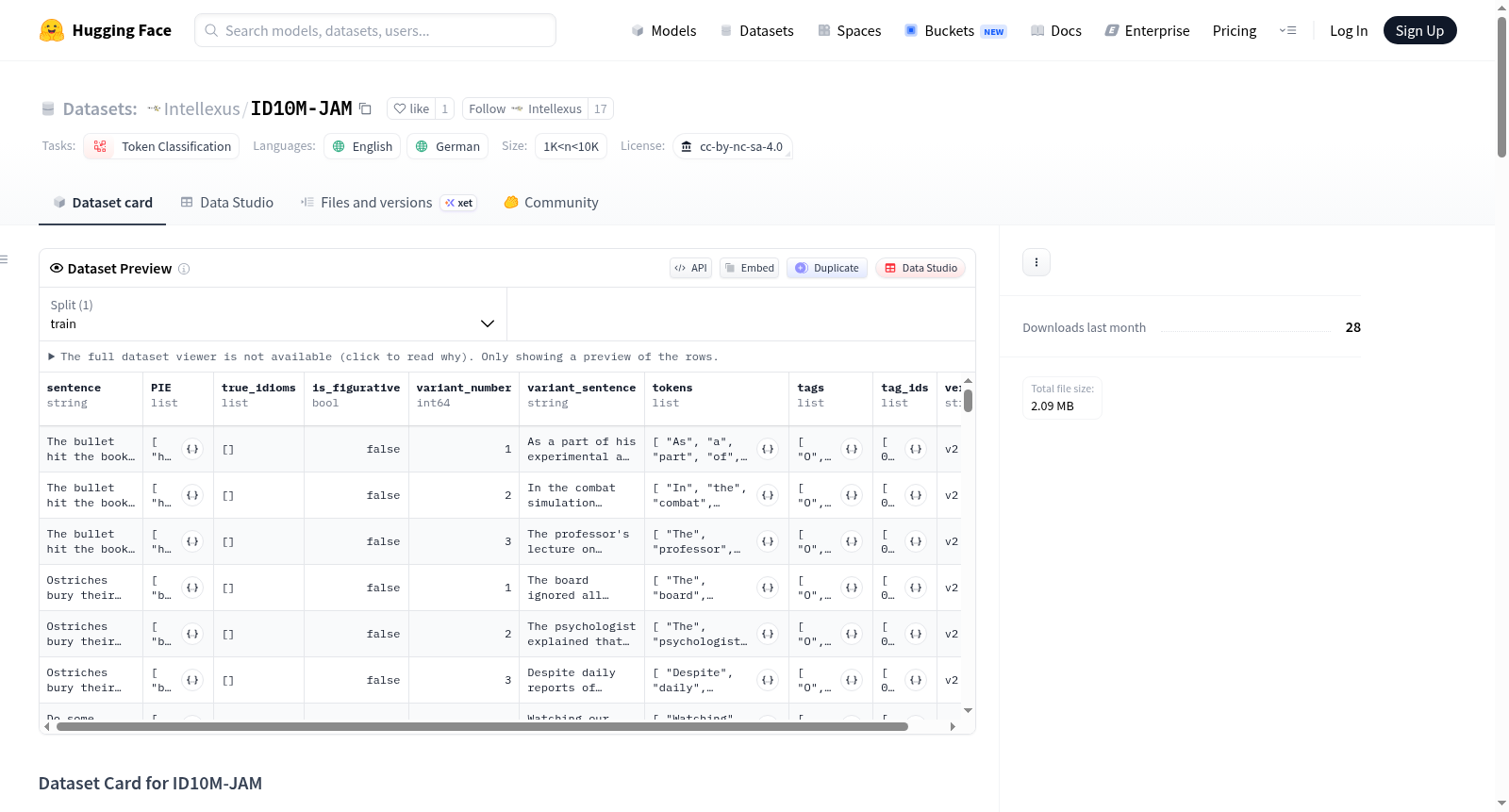Click the table's scroll right arrow
This screenshot has width=1509, height=812.
click(953, 726)
